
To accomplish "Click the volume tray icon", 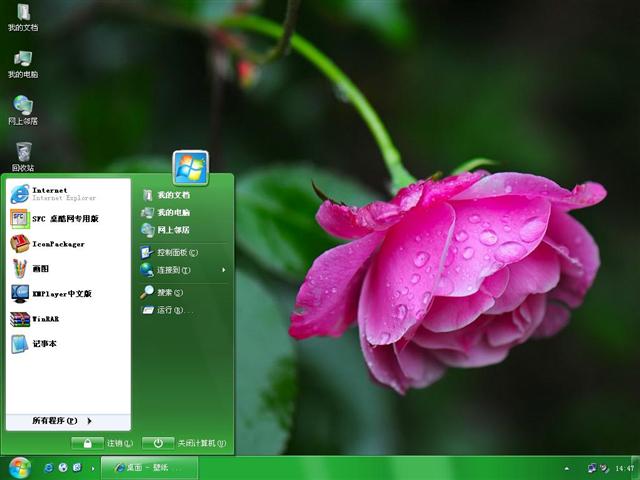I will (604, 468).
